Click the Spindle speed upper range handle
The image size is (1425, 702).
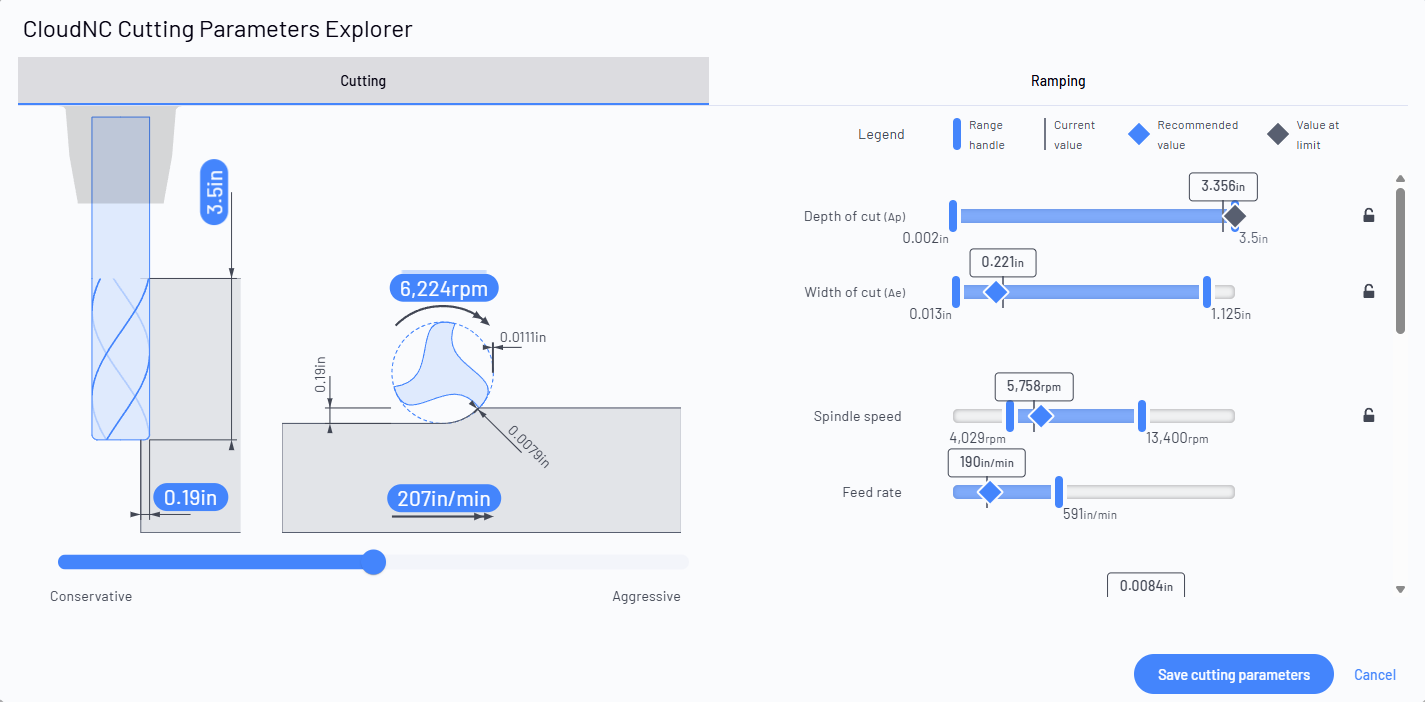(1142, 416)
